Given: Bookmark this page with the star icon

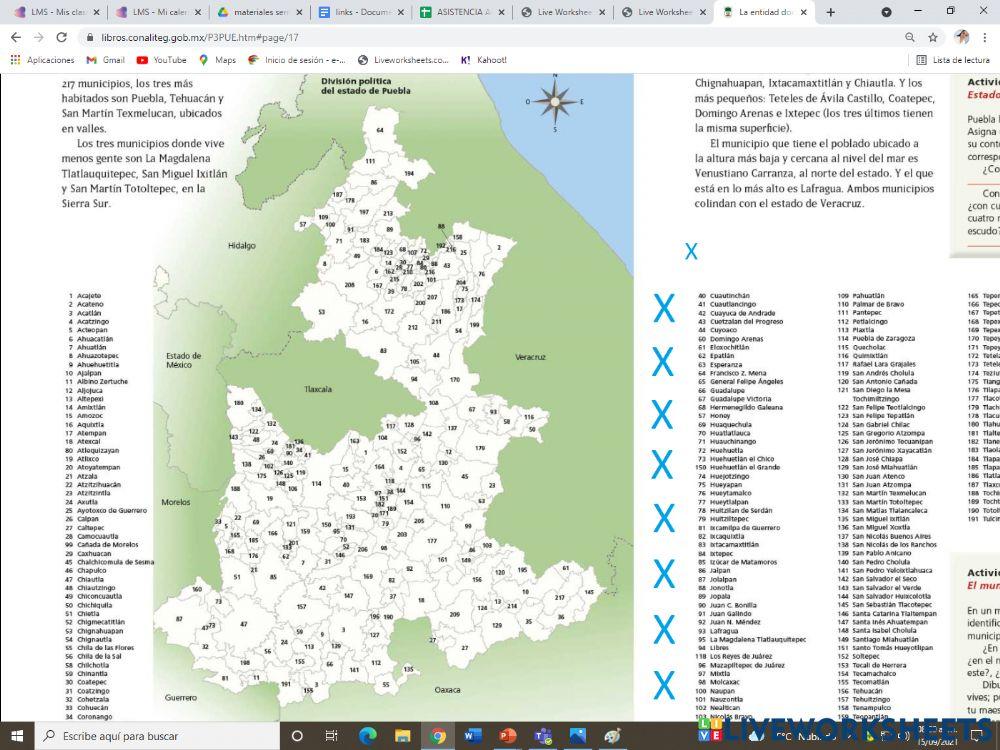Looking at the screenshot, I should click(x=933, y=37).
